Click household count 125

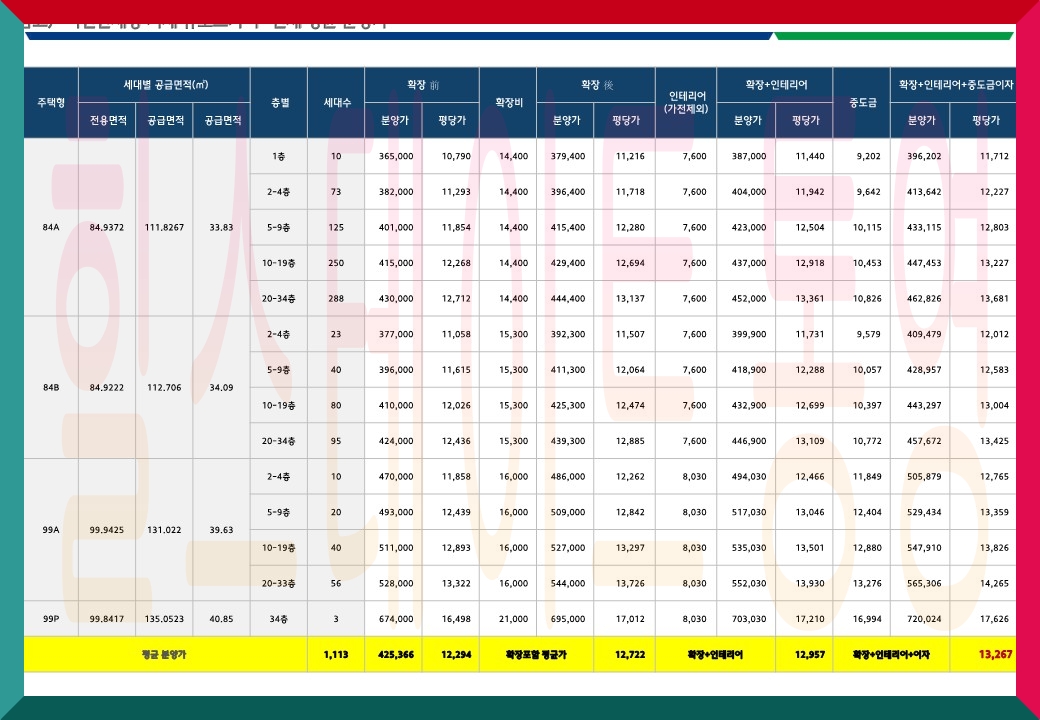tap(336, 227)
